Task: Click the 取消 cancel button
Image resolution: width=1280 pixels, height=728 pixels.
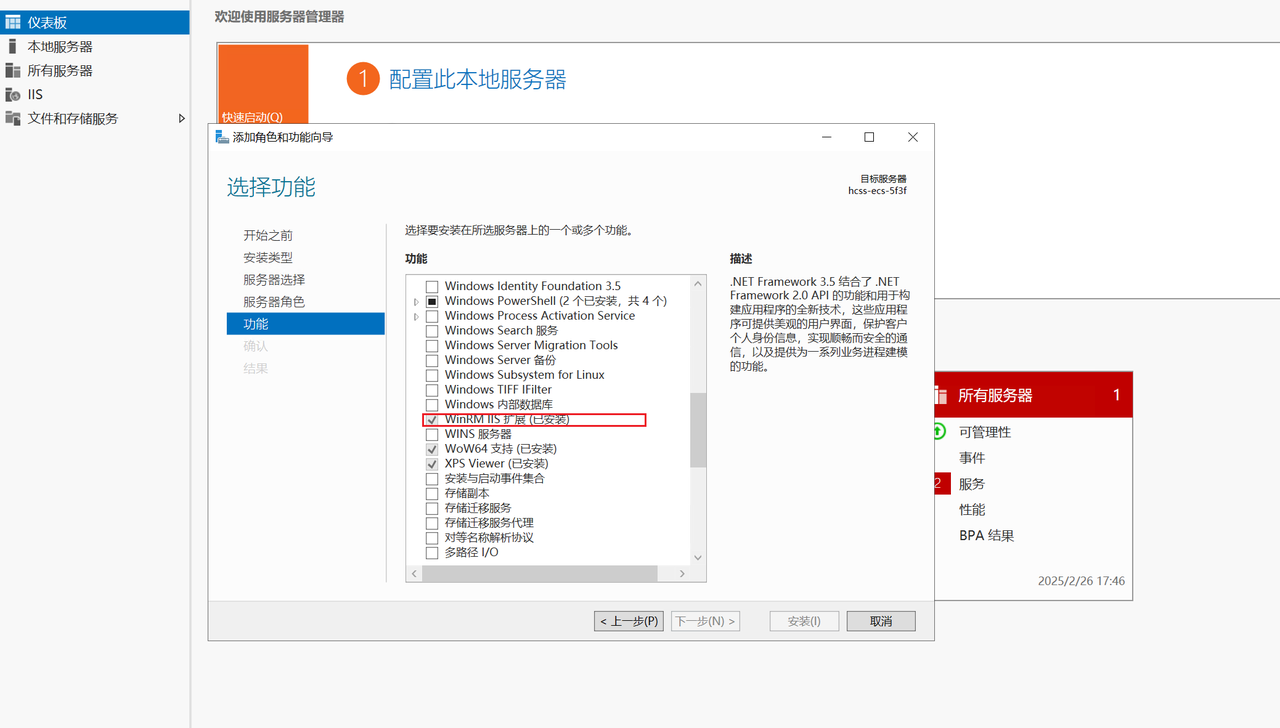Action: 881,621
